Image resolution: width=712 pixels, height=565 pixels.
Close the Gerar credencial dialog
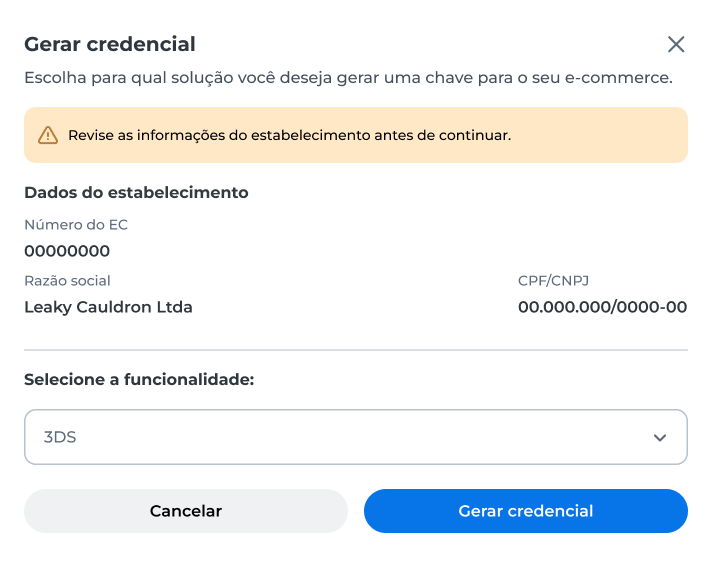click(x=676, y=45)
